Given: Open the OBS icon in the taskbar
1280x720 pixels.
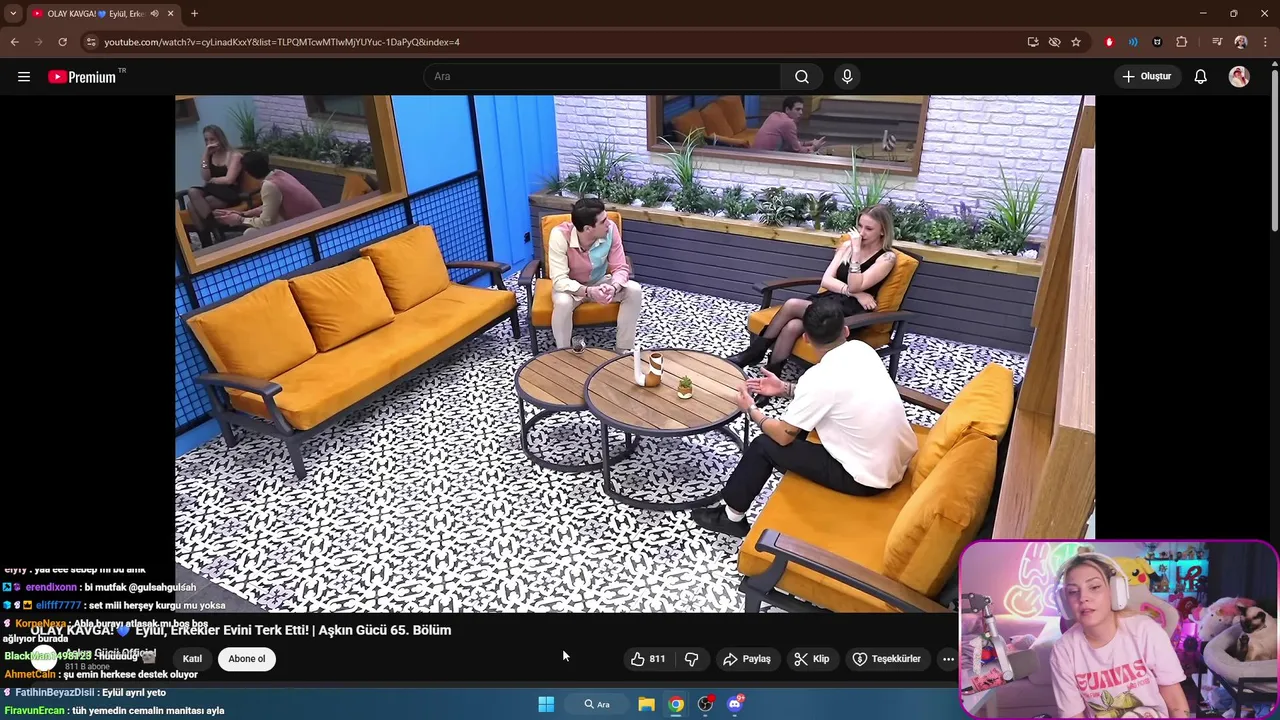Looking at the screenshot, I should click(706, 704).
